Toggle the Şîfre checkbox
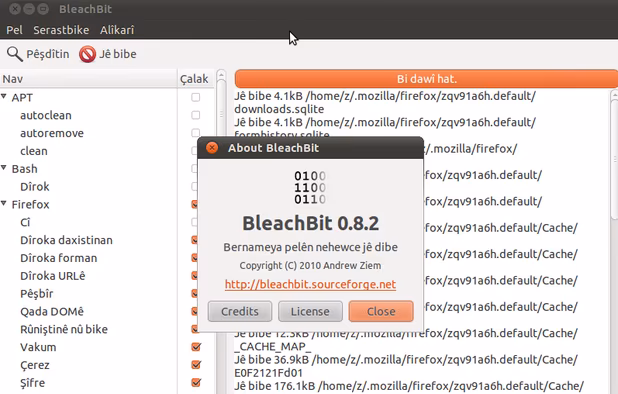The width and height of the screenshot is (618, 394). tap(196, 382)
